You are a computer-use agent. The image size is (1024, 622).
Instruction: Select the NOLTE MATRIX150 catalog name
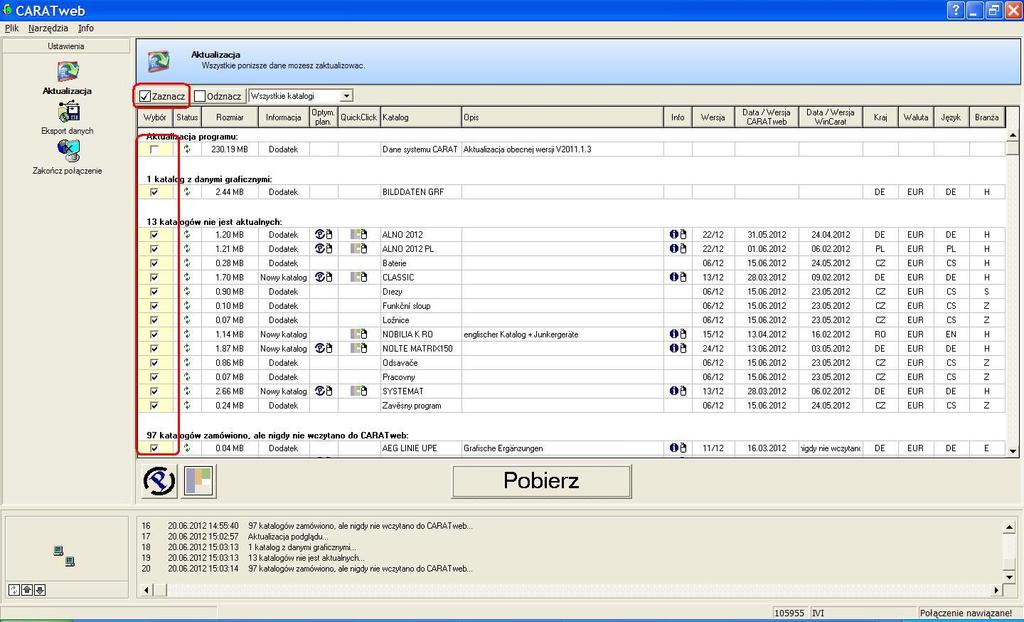tap(417, 348)
